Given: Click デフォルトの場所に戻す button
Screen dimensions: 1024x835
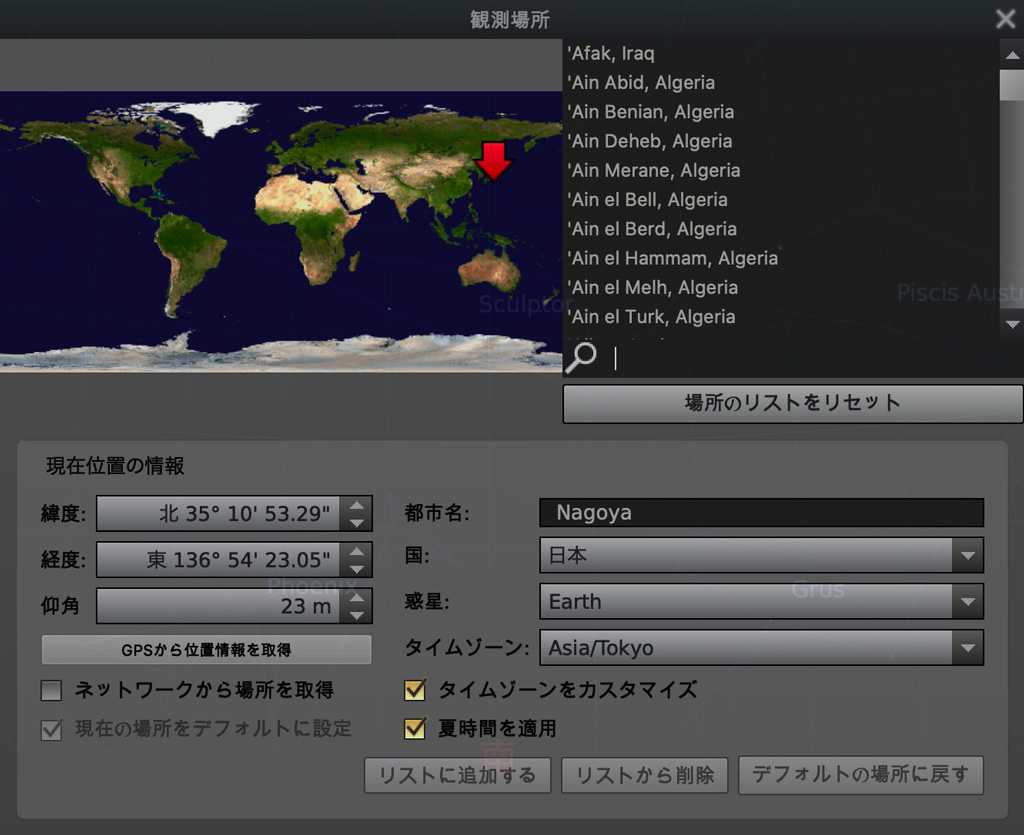Looking at the screenshot, I should click(x=861, y=775).
